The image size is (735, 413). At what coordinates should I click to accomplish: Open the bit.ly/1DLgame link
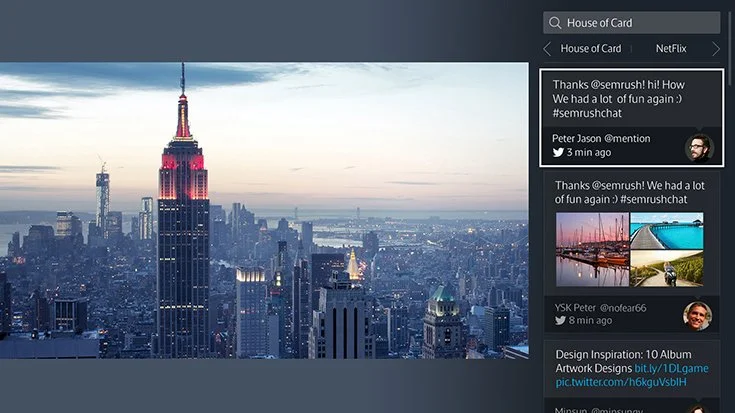click(x=671, y=368)
